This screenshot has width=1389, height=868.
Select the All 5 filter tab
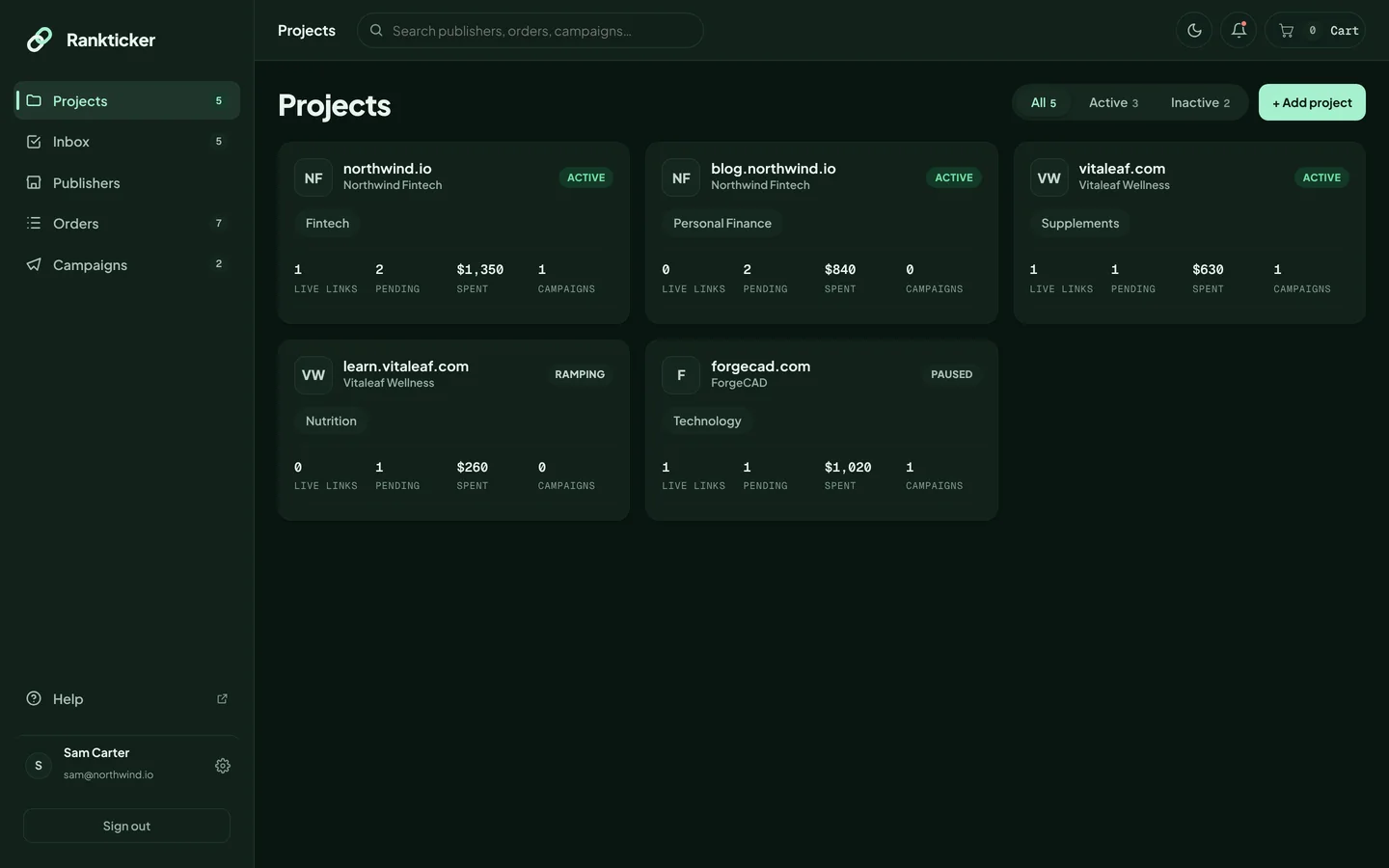1044,102
